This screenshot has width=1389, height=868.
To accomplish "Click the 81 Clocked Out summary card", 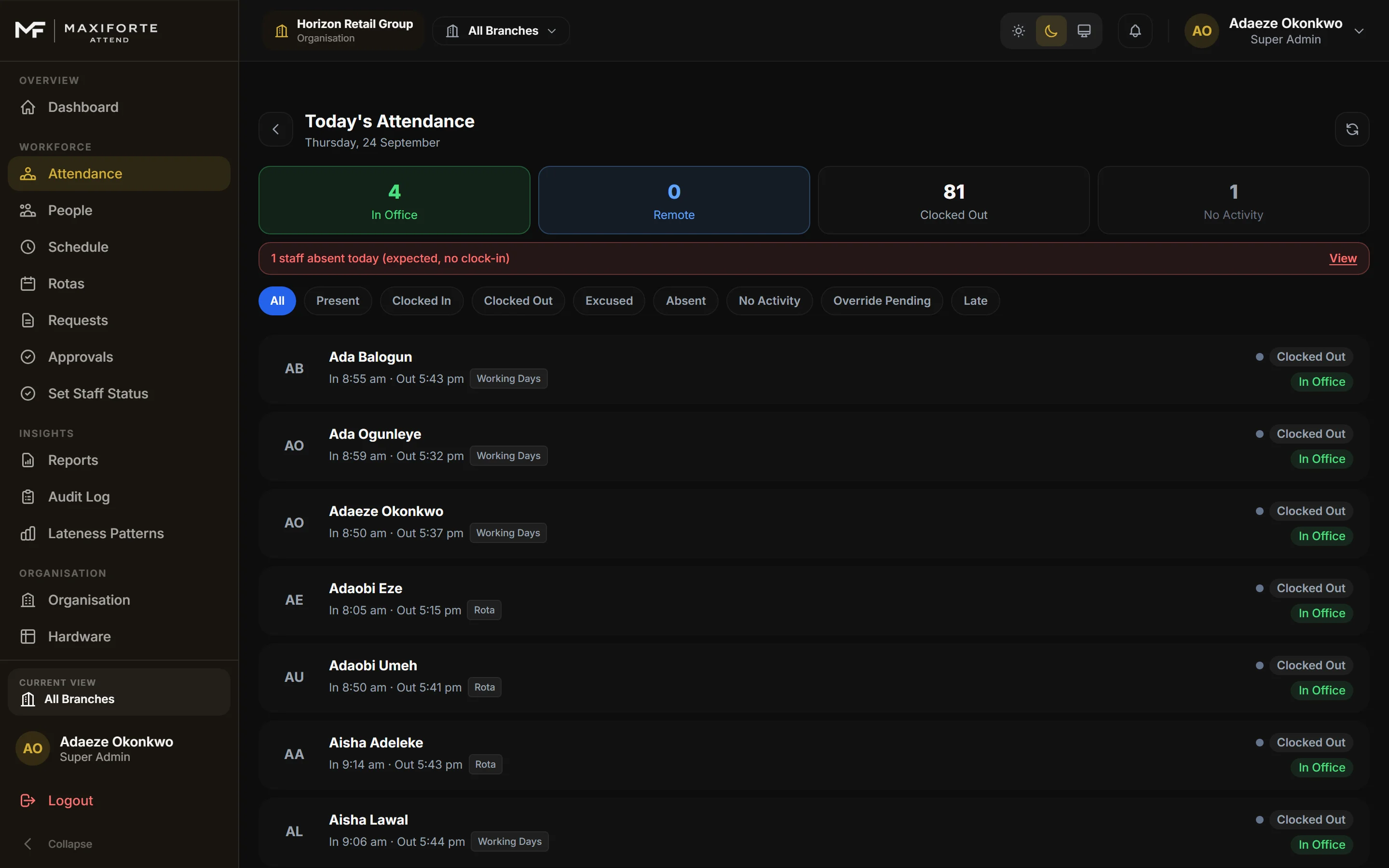I will (x=953, y=200).
